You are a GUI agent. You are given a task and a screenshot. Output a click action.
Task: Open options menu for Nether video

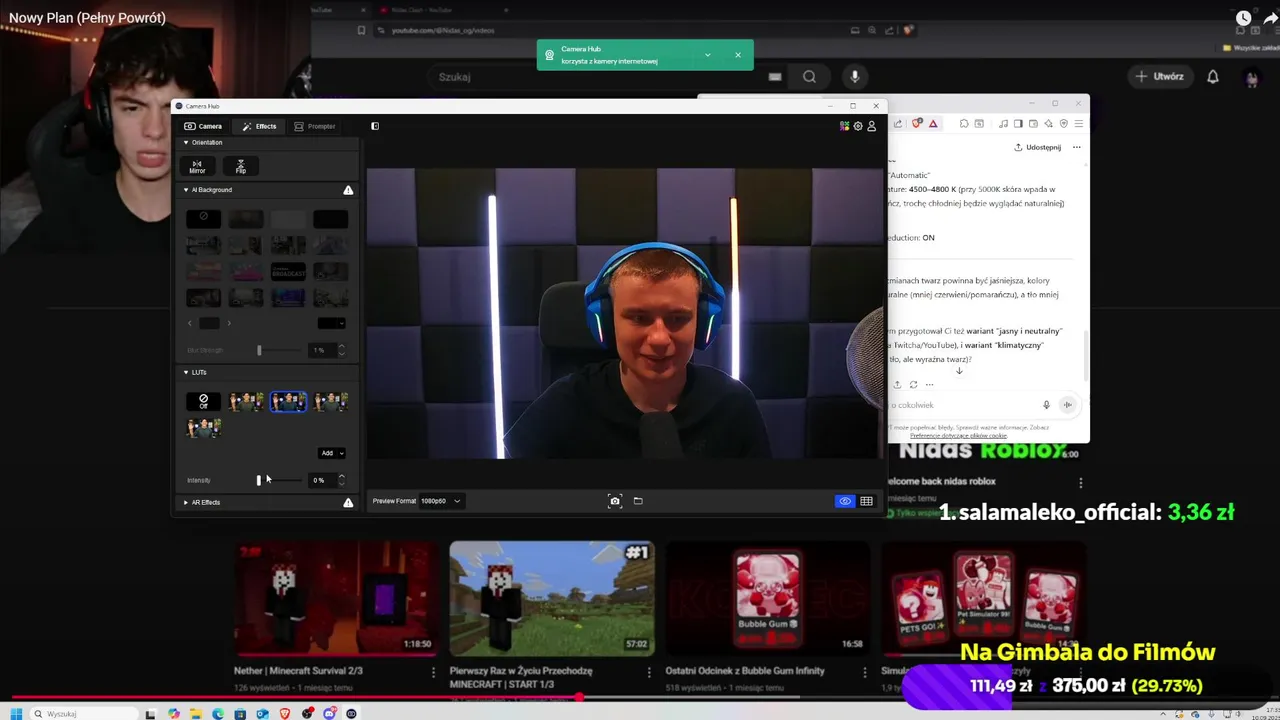click(432, 672)
